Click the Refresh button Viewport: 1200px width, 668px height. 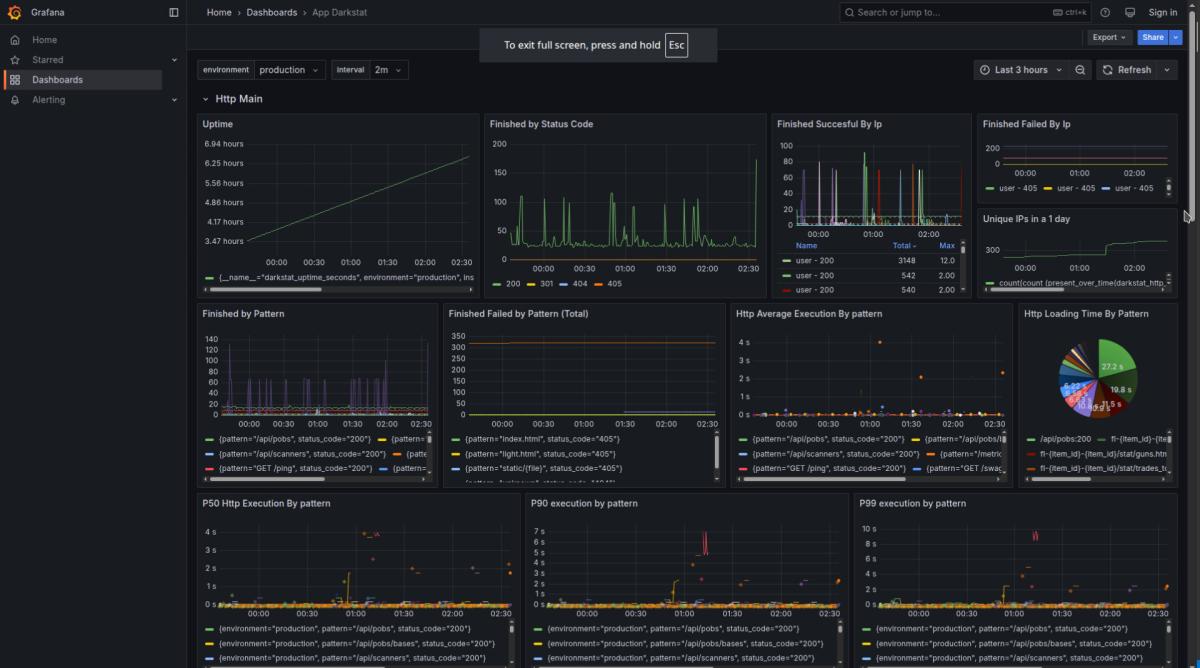tap(1127, 70)
